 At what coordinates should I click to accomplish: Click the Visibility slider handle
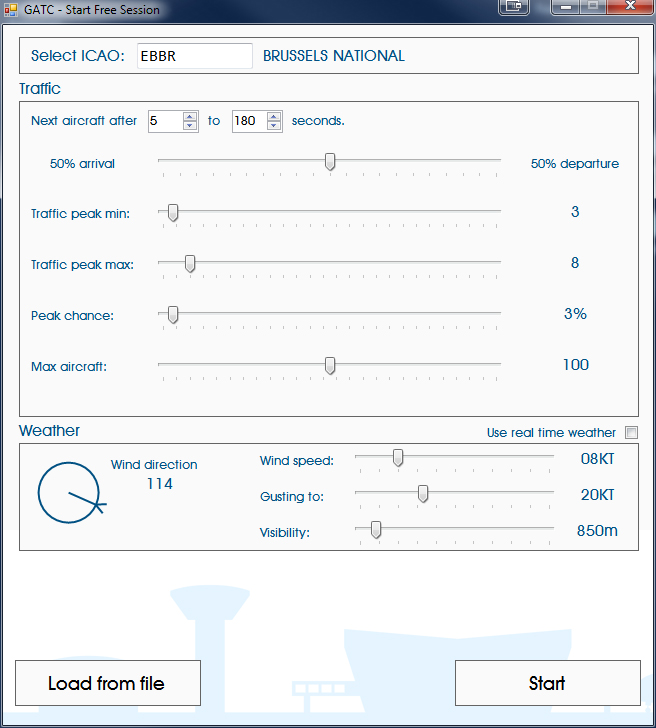click(376, 530)
